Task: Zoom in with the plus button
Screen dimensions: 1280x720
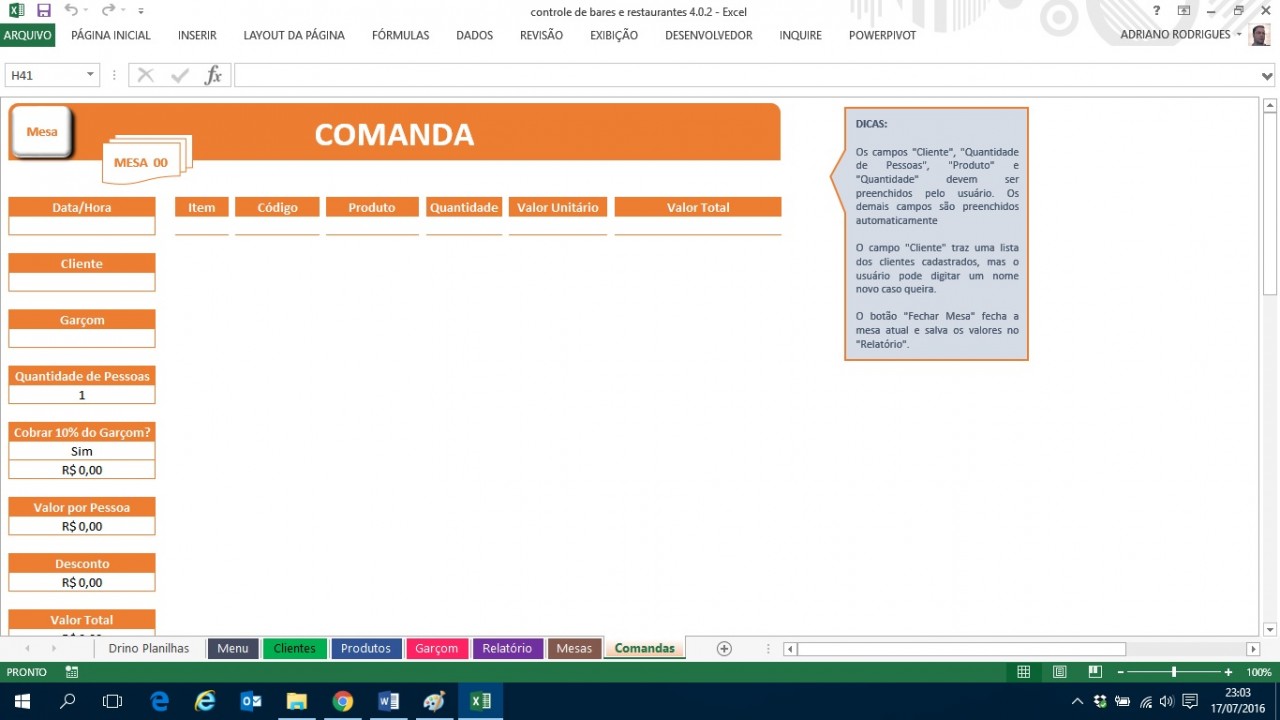Action: pos(1228,672)
